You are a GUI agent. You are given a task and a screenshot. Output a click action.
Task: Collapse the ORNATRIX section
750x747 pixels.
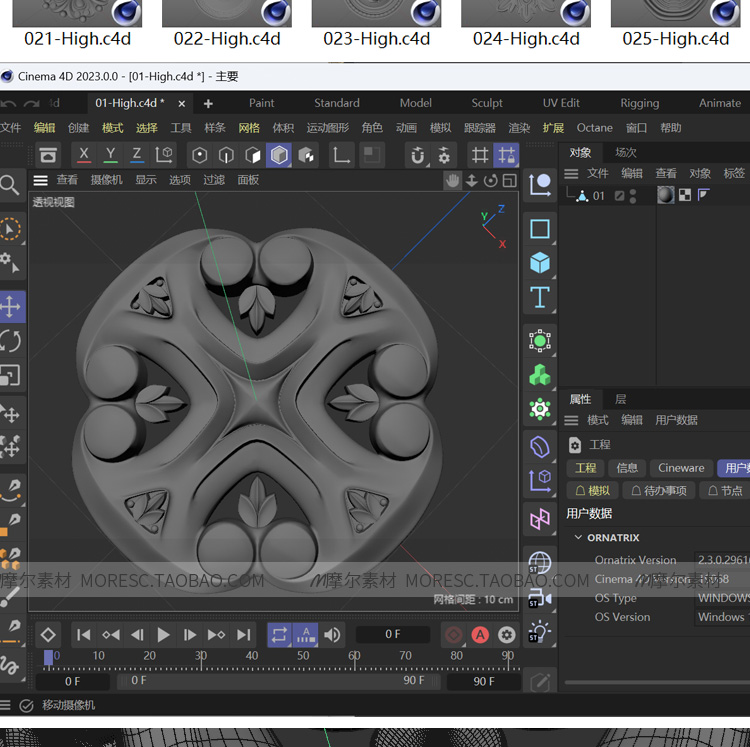click(x=578, y=538)
